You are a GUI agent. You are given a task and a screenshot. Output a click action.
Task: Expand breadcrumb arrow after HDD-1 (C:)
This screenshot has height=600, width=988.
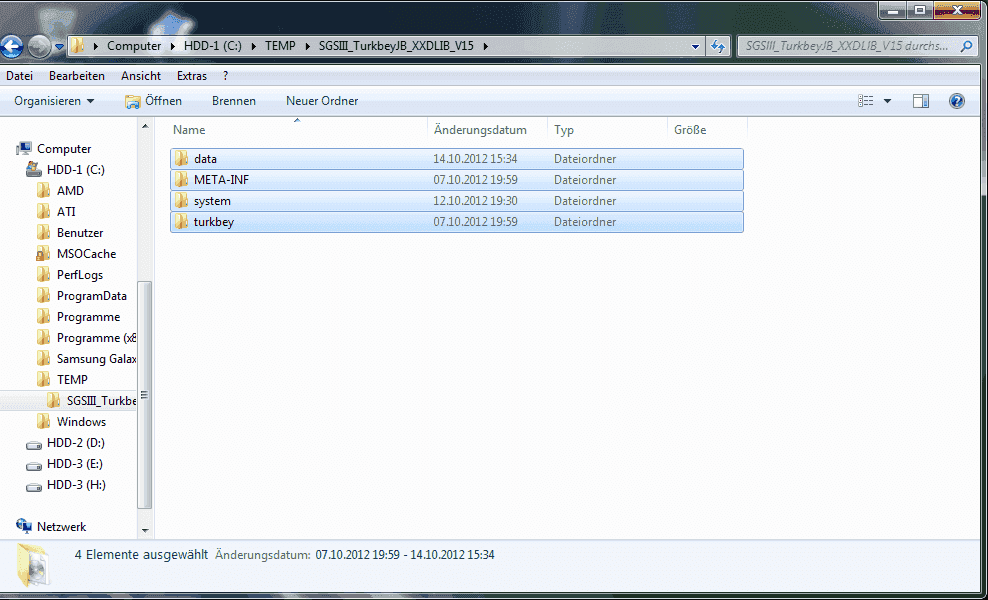(253, 46)
